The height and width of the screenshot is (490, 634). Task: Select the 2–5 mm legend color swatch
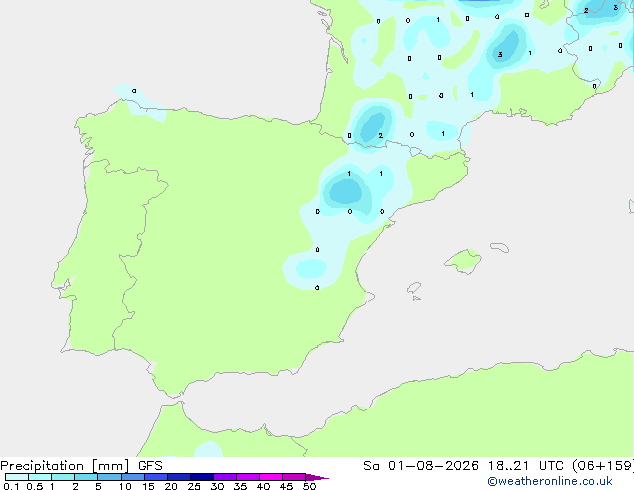point(86,477)
